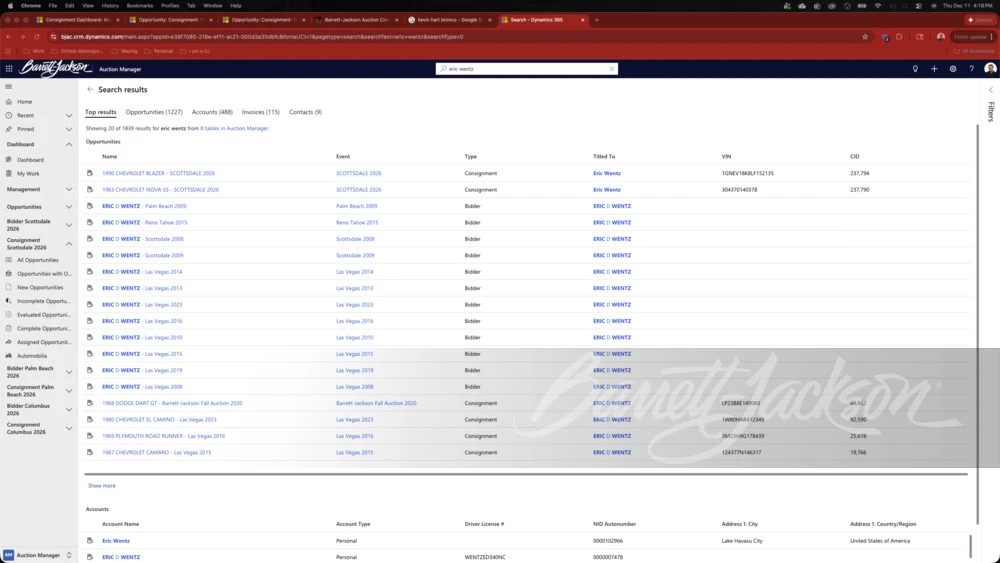Click the CID 237,790 cell

coord(860,190)
